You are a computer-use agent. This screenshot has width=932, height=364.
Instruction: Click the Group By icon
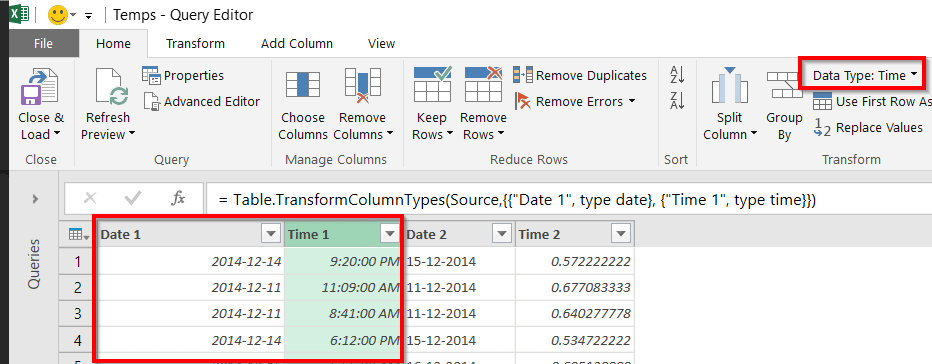click(x=785, y=86)
